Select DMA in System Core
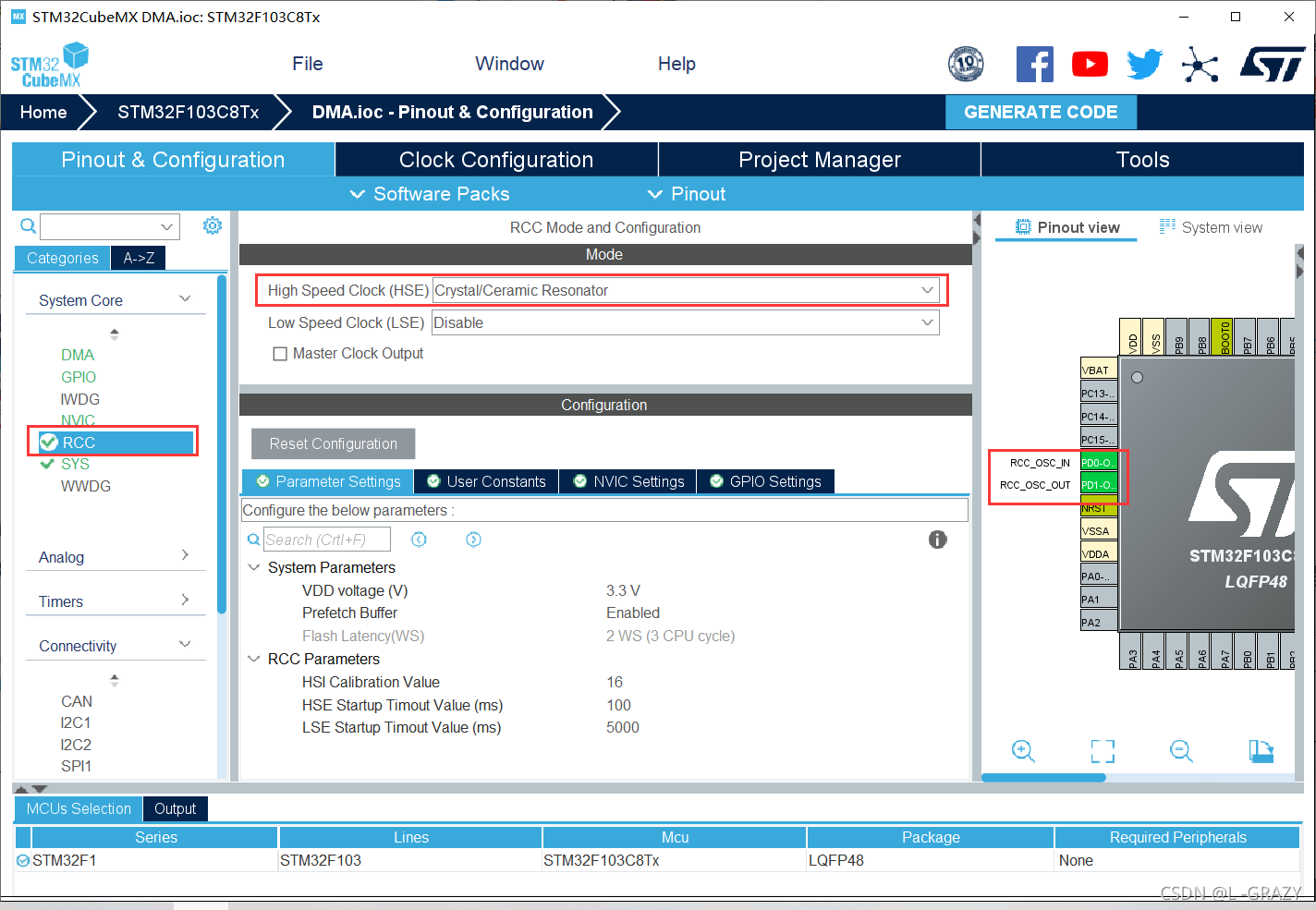Image resolution: width=1316 pixels, height=910 pixels. [78, 355]
